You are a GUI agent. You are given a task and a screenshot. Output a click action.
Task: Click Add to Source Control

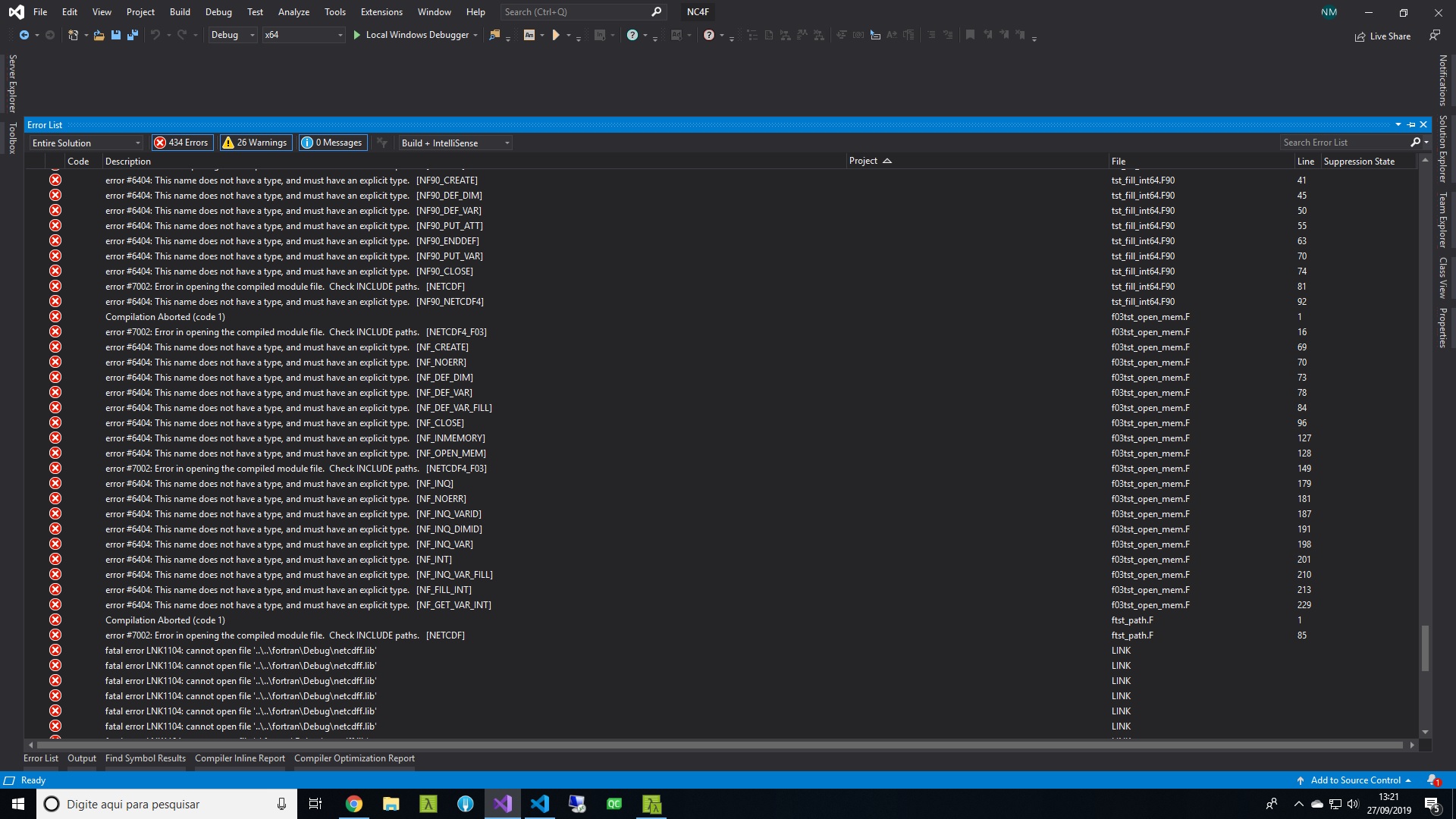pos(1355,780)
